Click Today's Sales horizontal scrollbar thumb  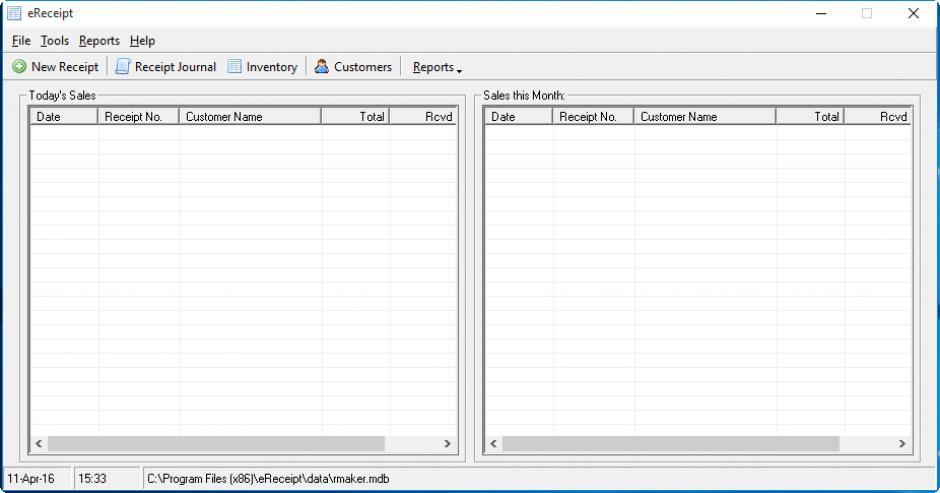[x=216, y=444]
